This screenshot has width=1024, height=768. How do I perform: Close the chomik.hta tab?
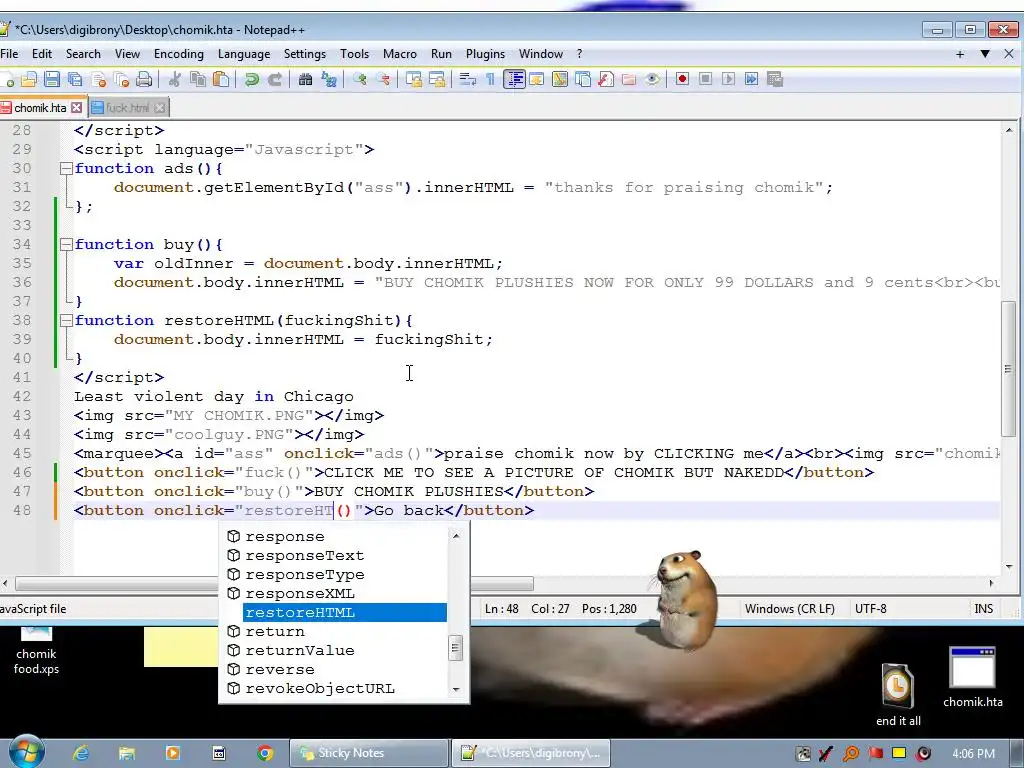coord(77,108)
